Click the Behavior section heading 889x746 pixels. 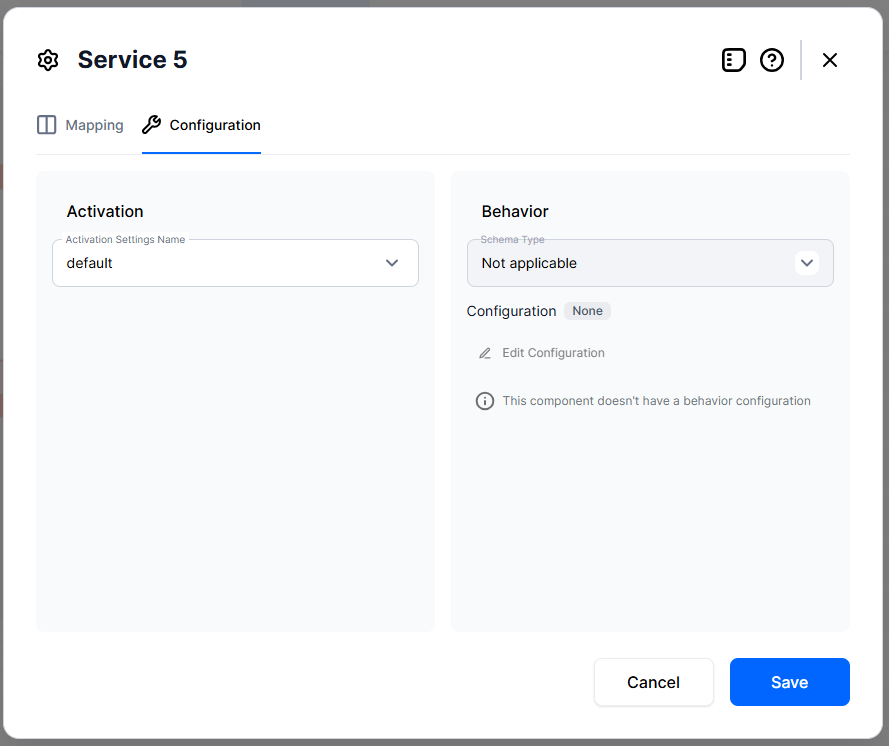[x=515, y=211]
